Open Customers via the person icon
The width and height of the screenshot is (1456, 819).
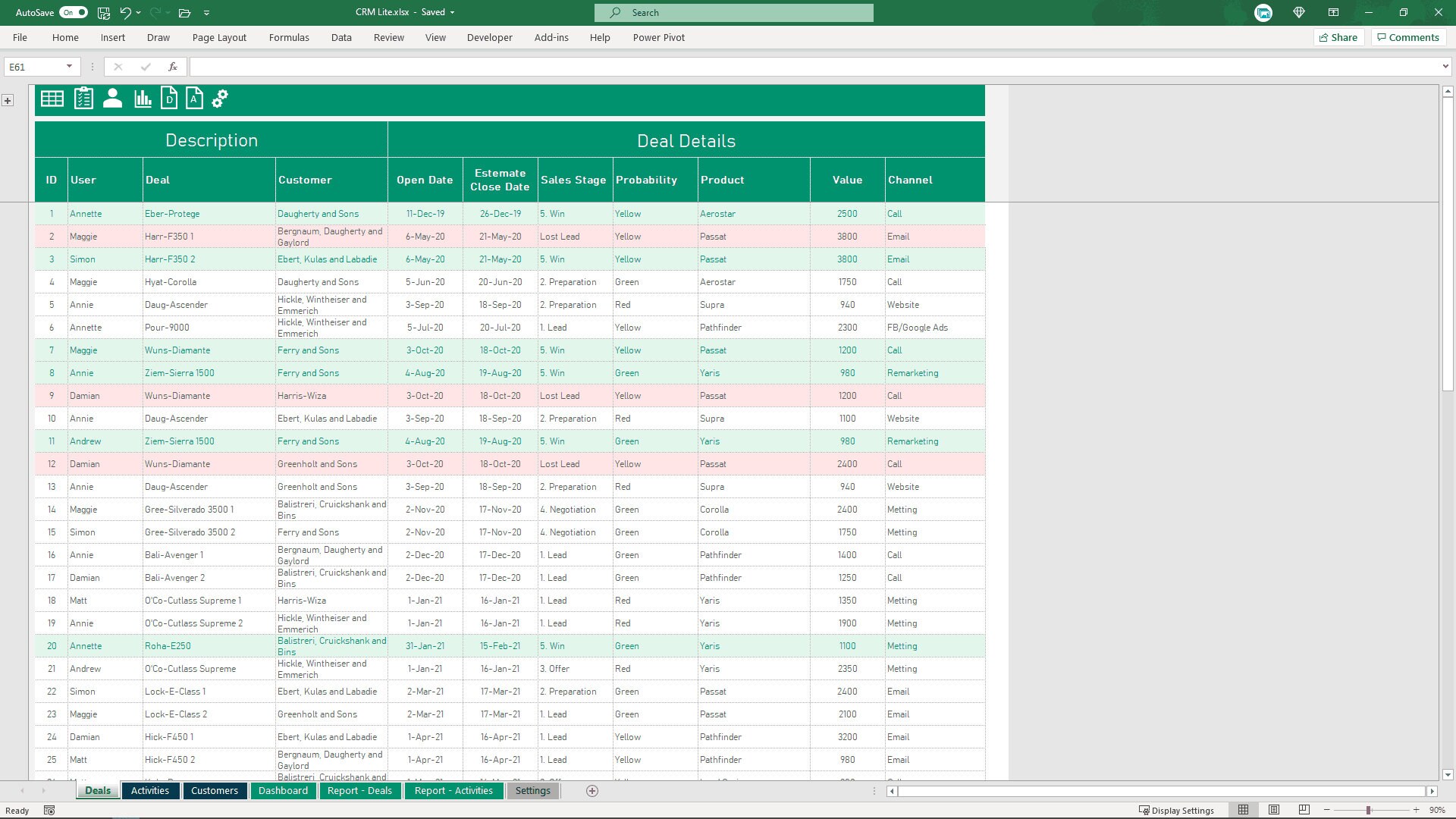[x=112, y=99]
